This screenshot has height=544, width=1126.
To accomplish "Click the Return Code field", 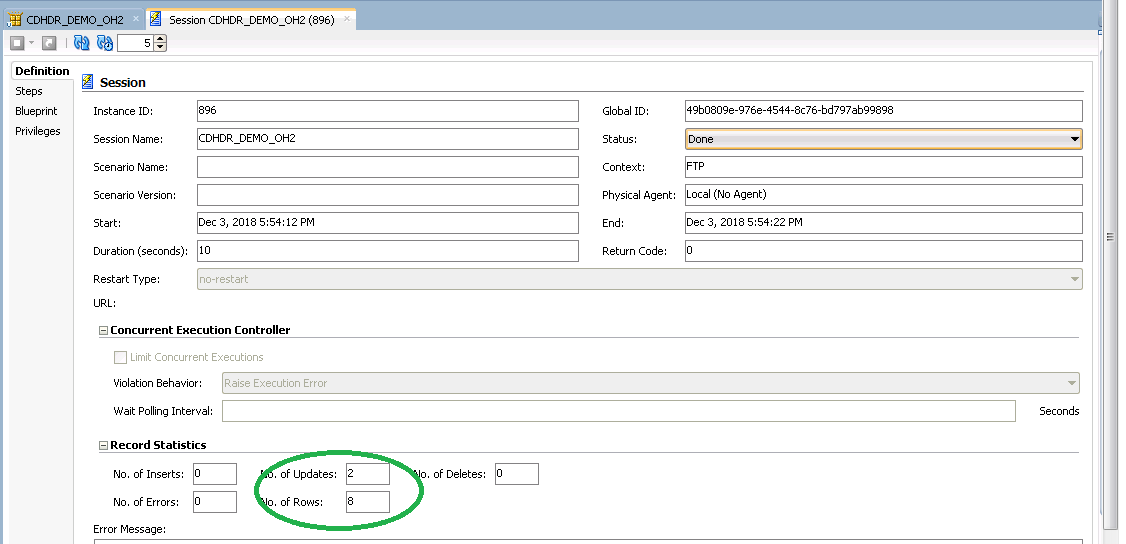I will click(883, 250).
